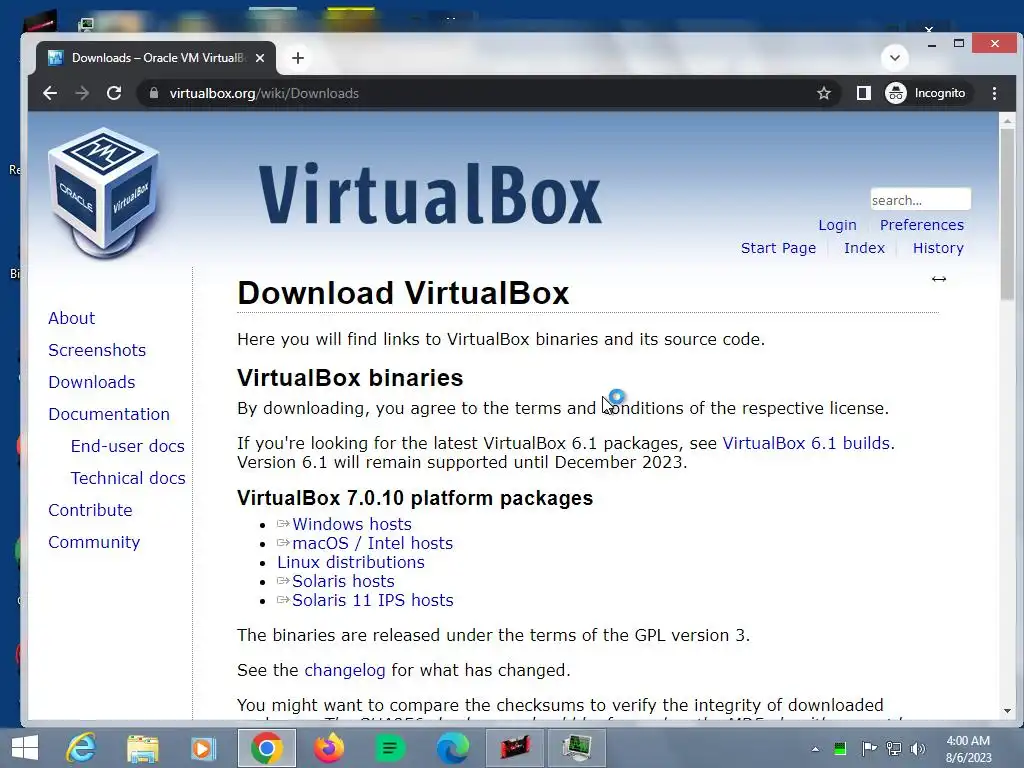Reload the VirtualBox downloads page
The image size is (1024, 768).
click(114, 93)
